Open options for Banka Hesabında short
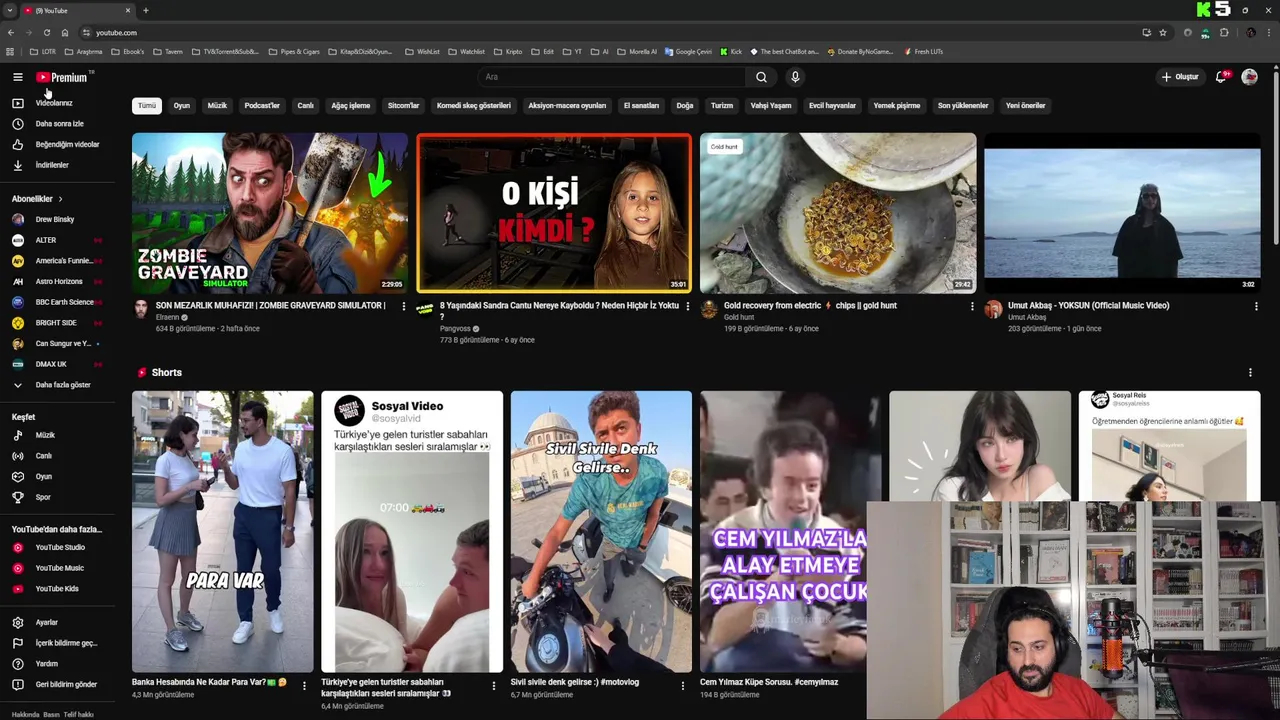This screenshot has height=720, width=1280. point(304,686)
